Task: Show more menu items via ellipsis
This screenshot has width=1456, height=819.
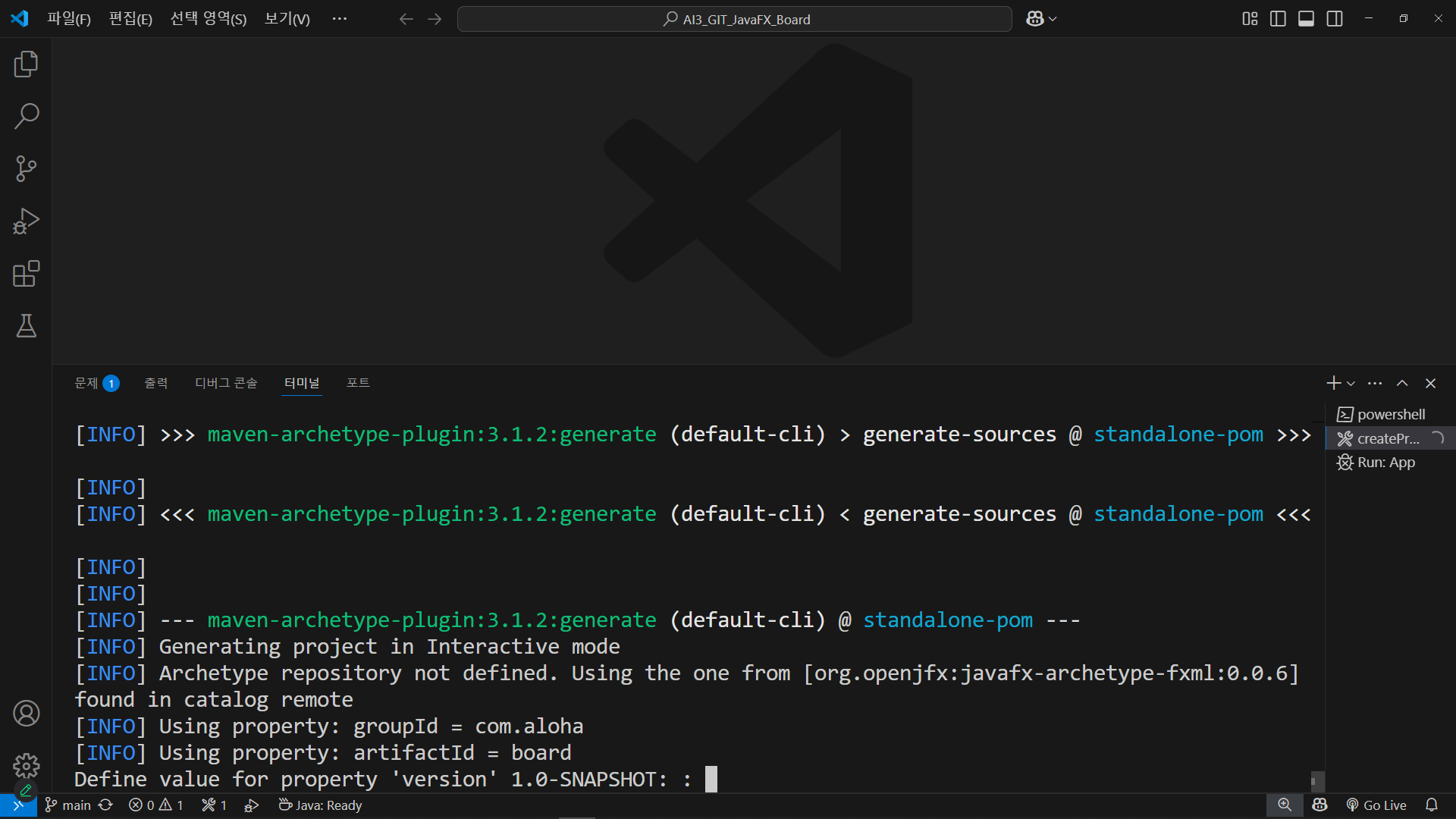Action: [x=340, y=19]
